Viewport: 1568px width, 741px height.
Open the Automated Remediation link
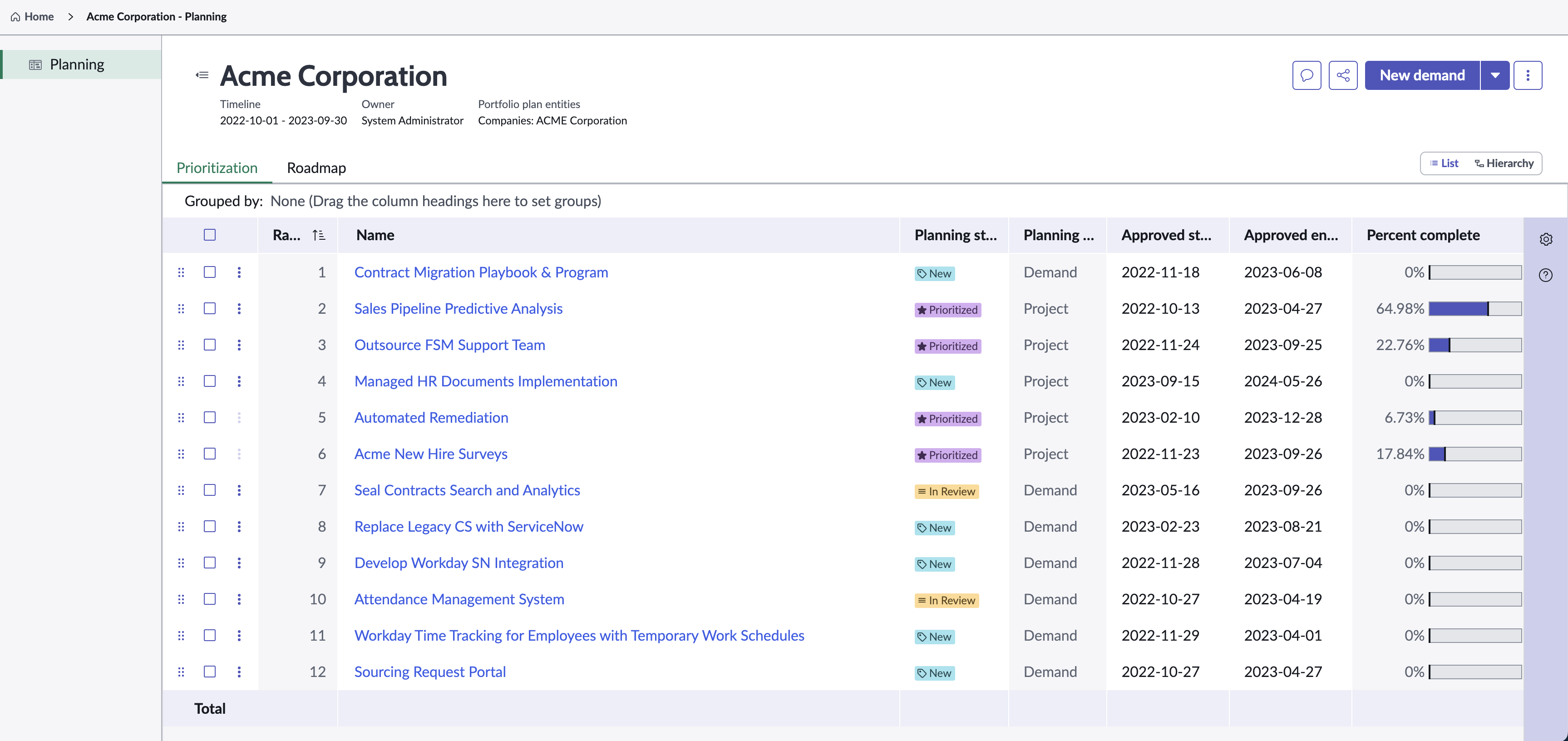point(431,418)
